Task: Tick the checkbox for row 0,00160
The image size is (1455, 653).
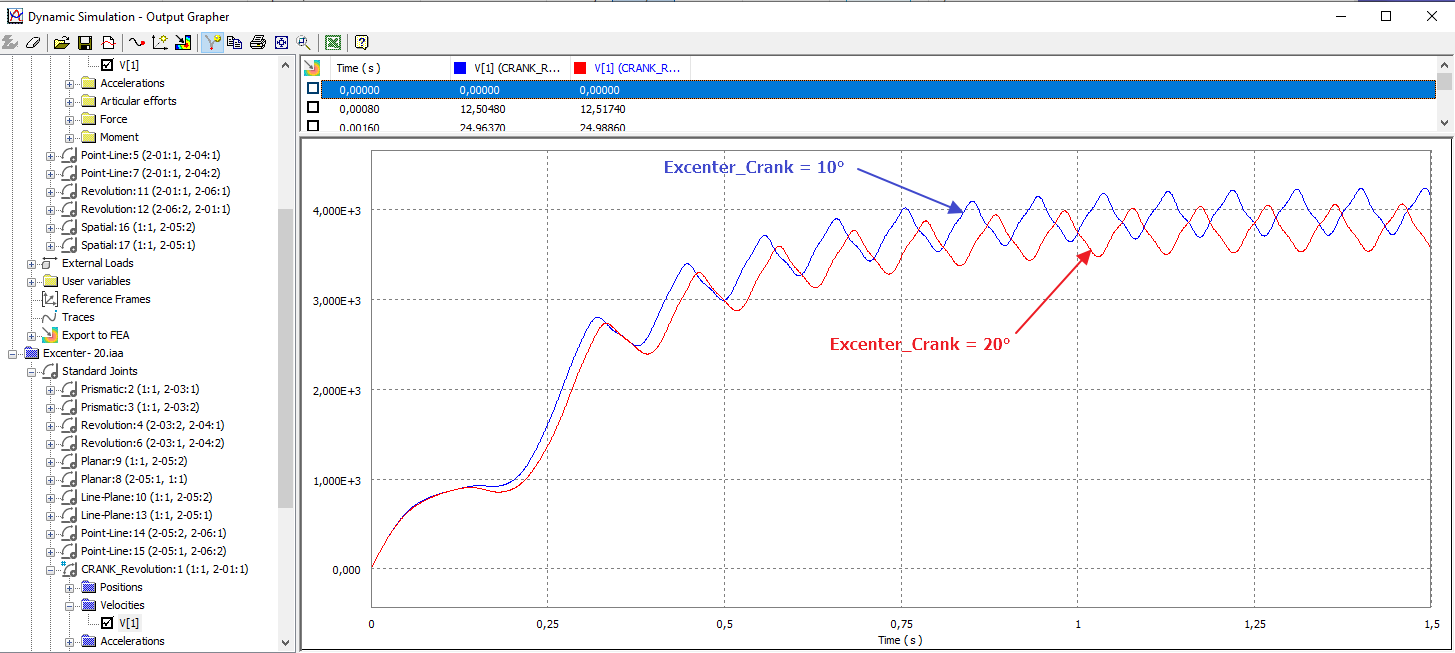Action: (x=313, y=126)
